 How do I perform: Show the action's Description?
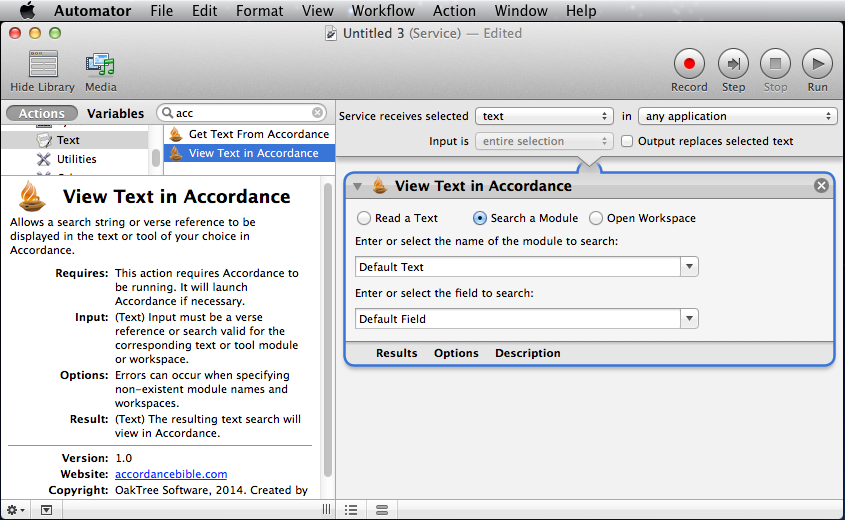[528, 353]
